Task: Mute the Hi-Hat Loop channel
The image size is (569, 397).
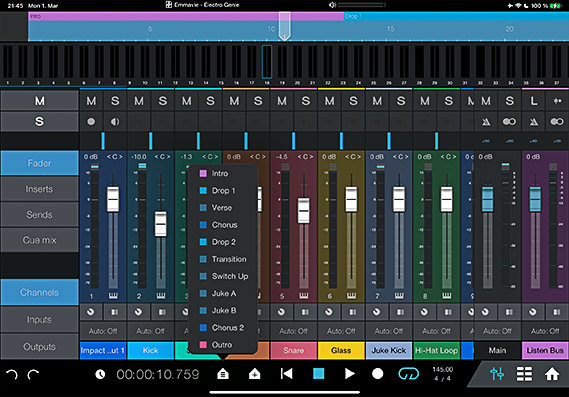Action: pyautogui.click(x=425, y=101)
